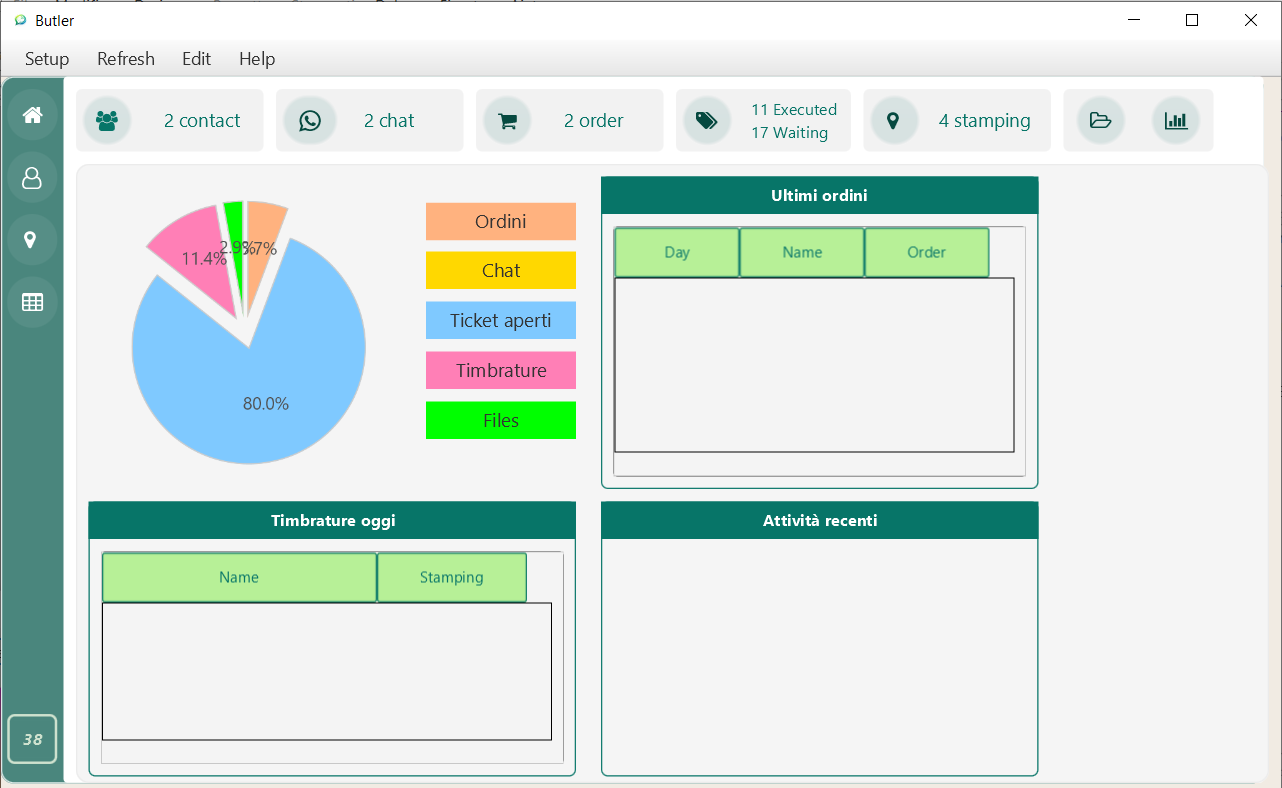
Task: Click the tags ticket icon
Action: coord(707,121)
